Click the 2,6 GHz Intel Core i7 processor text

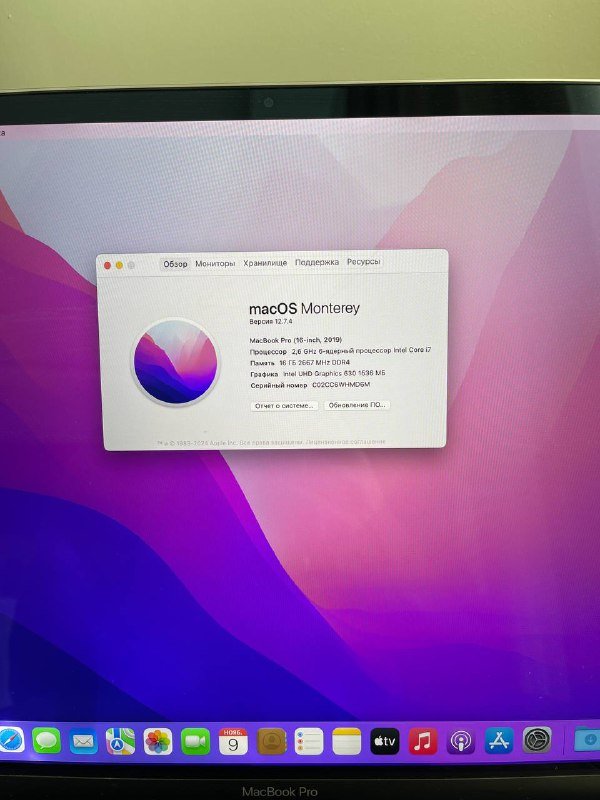361,351
